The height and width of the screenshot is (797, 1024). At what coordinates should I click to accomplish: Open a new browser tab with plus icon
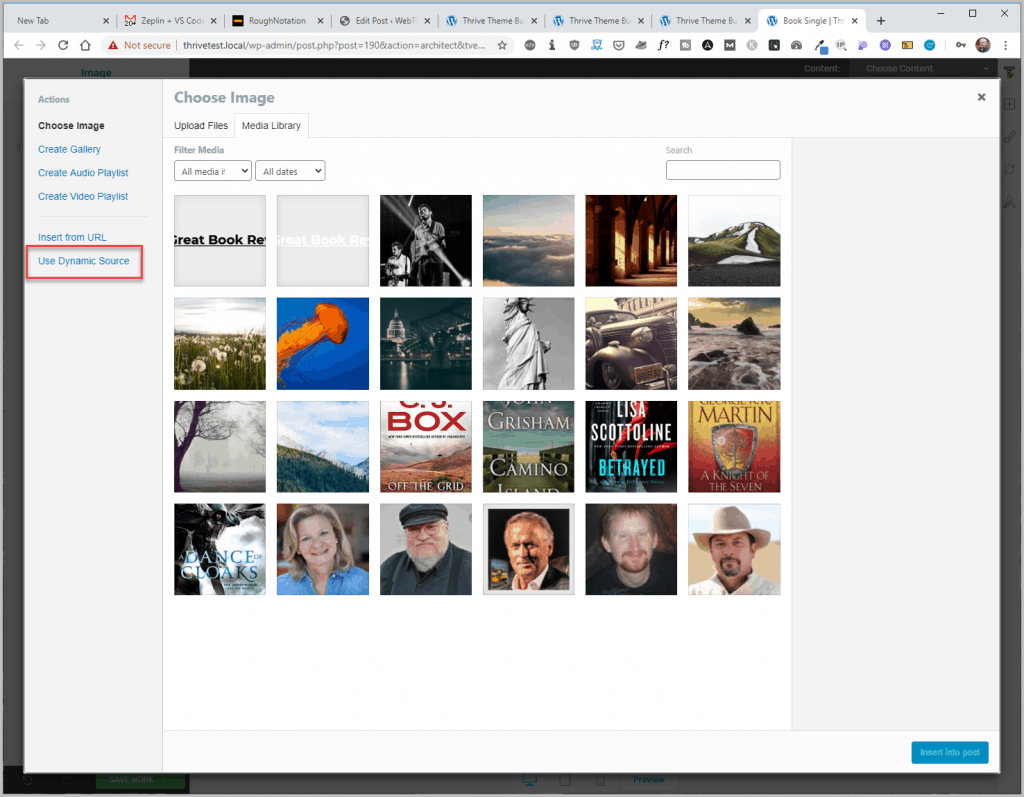pos(881,20)
